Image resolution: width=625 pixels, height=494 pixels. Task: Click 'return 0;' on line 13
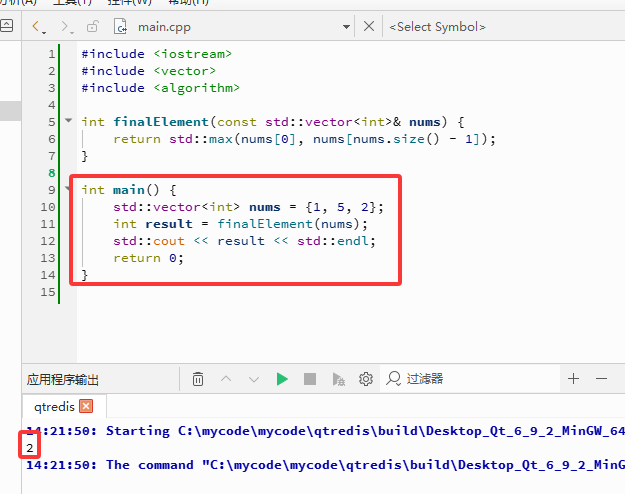(148, 258)
